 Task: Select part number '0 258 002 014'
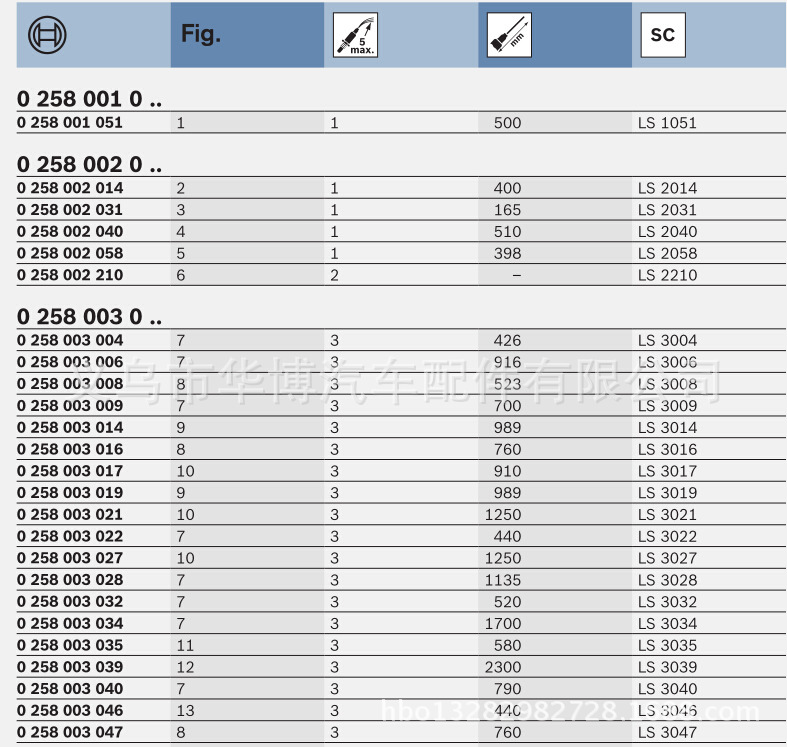pos(70,188)
